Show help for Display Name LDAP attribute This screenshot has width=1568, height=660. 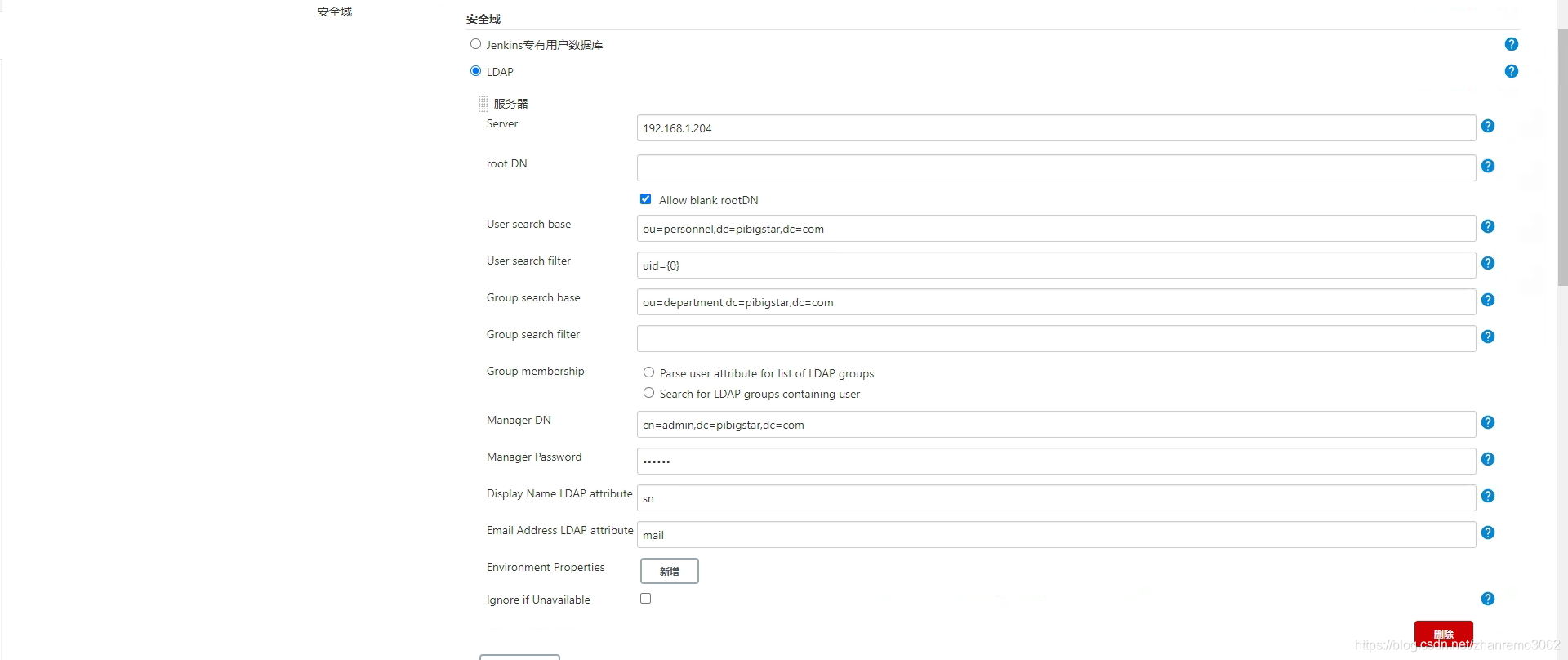point(1487,496)
